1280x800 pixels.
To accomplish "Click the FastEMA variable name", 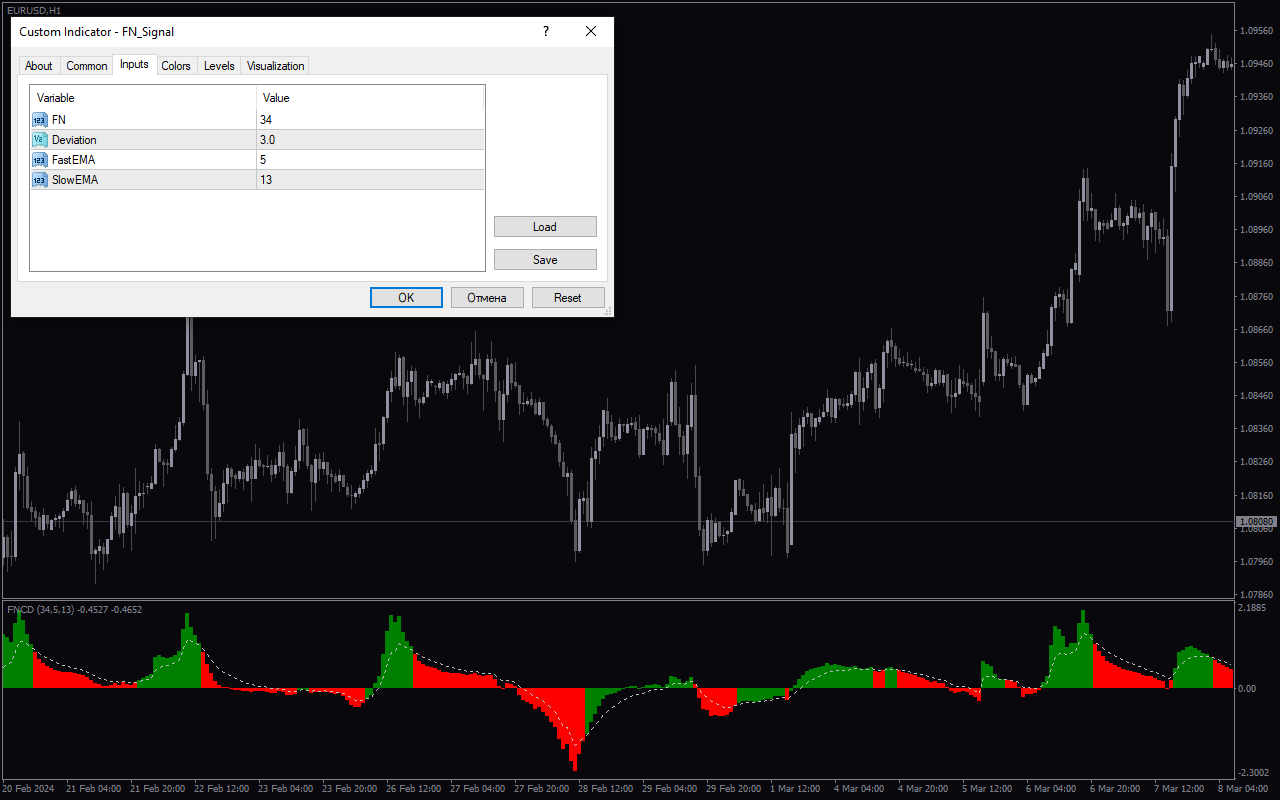I will pyautogui.click(x=73, y=160).
